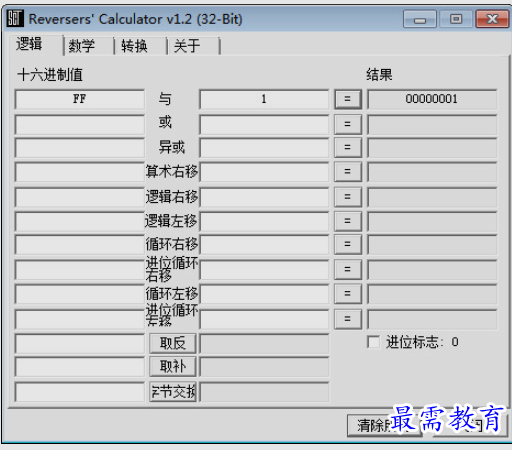Select the 逻辑 tab
Viewport: 512px width, 450px height.
click(36, 44)
